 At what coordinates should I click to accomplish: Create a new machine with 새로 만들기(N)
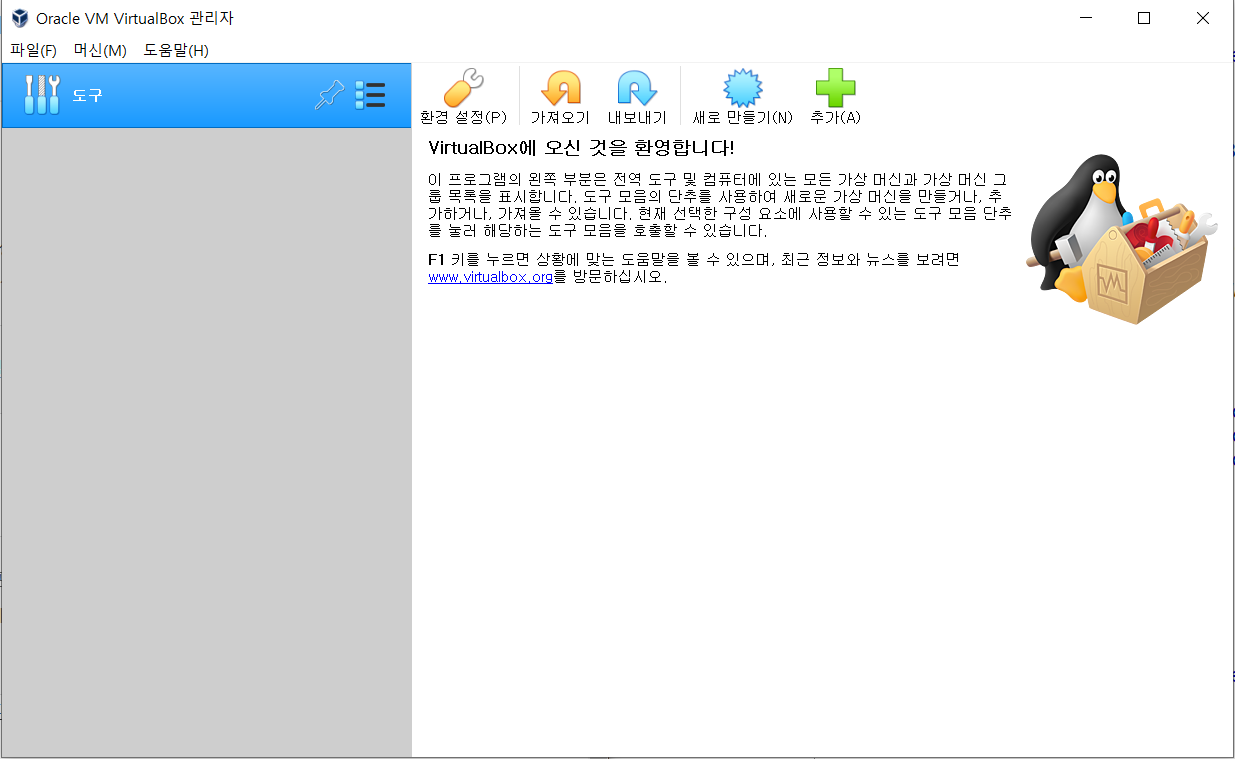click(x=742, y=97)
